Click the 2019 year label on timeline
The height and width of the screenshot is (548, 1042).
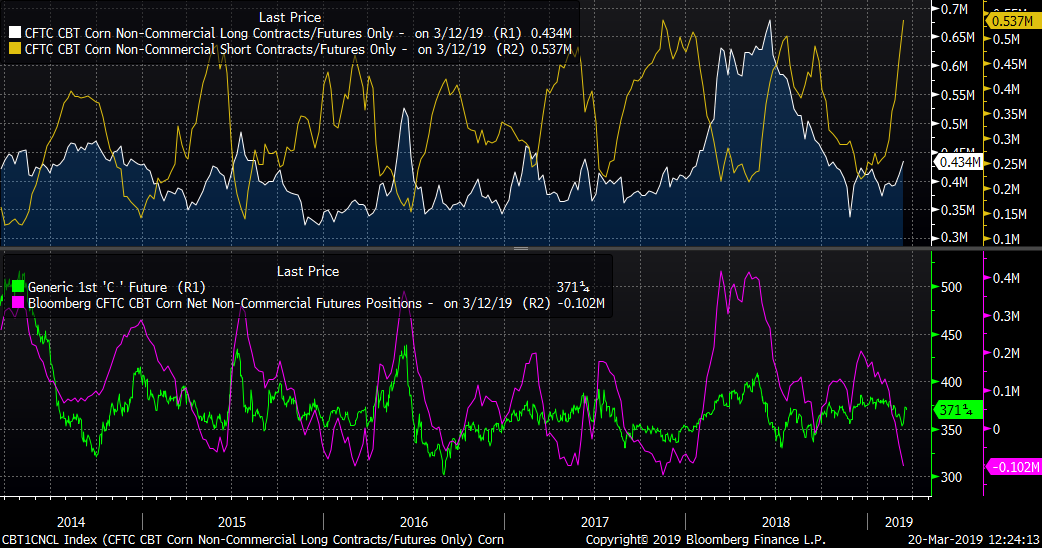(900, 522)
